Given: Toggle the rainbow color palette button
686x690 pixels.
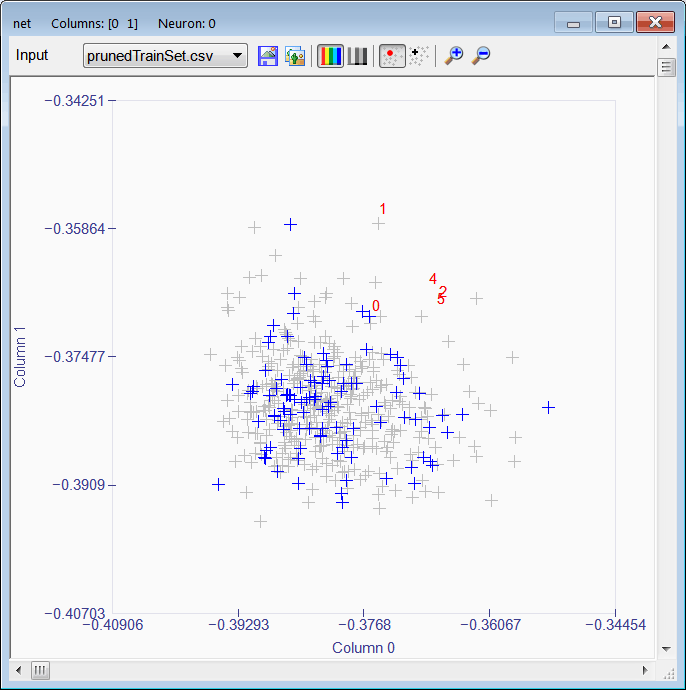Looking at the screenshot, I should [x=330, y=56].
